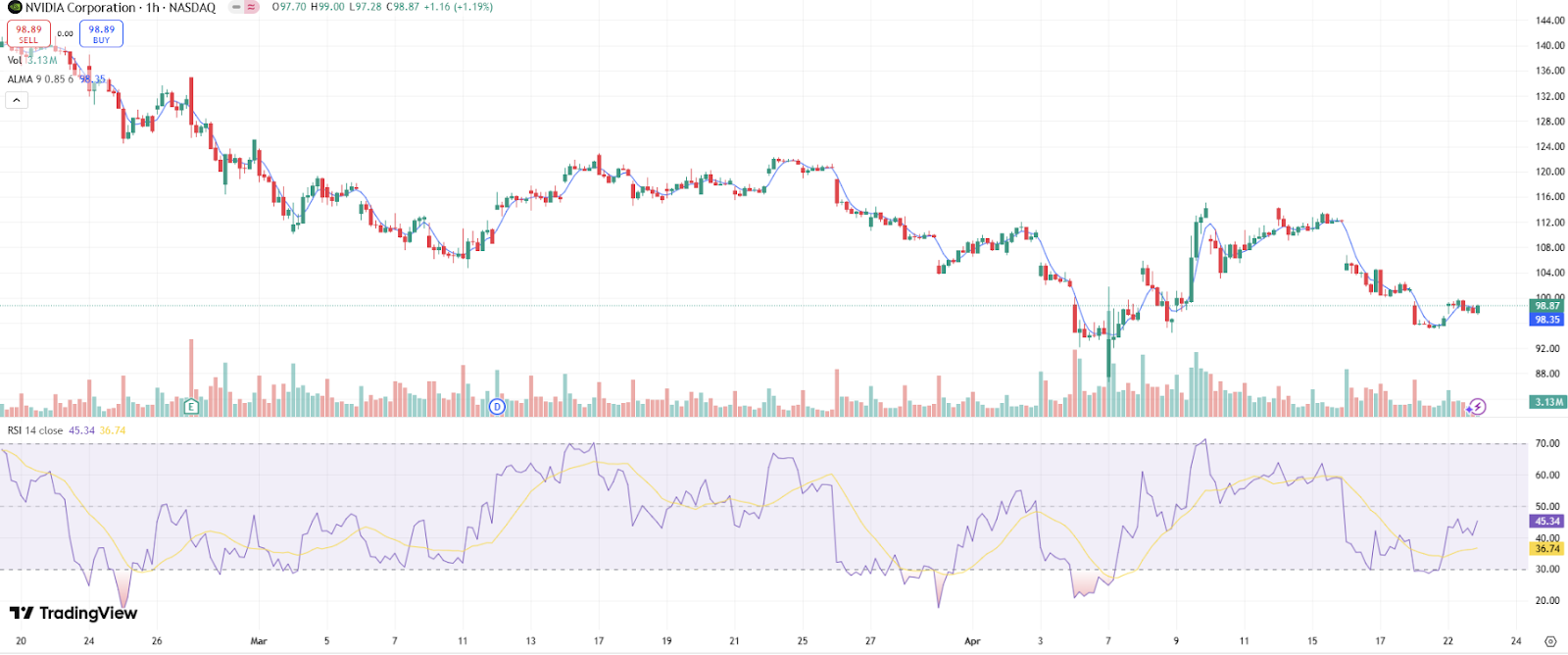Click the 120.00 label on the price scale
This screenshot has height=655, width=1568.
1550,172
